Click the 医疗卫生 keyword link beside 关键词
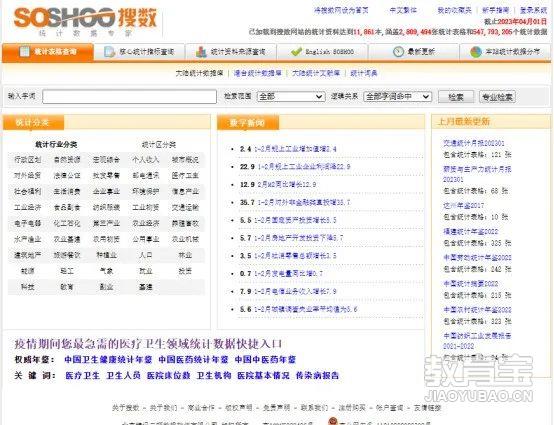 click(x=82, y=376)
